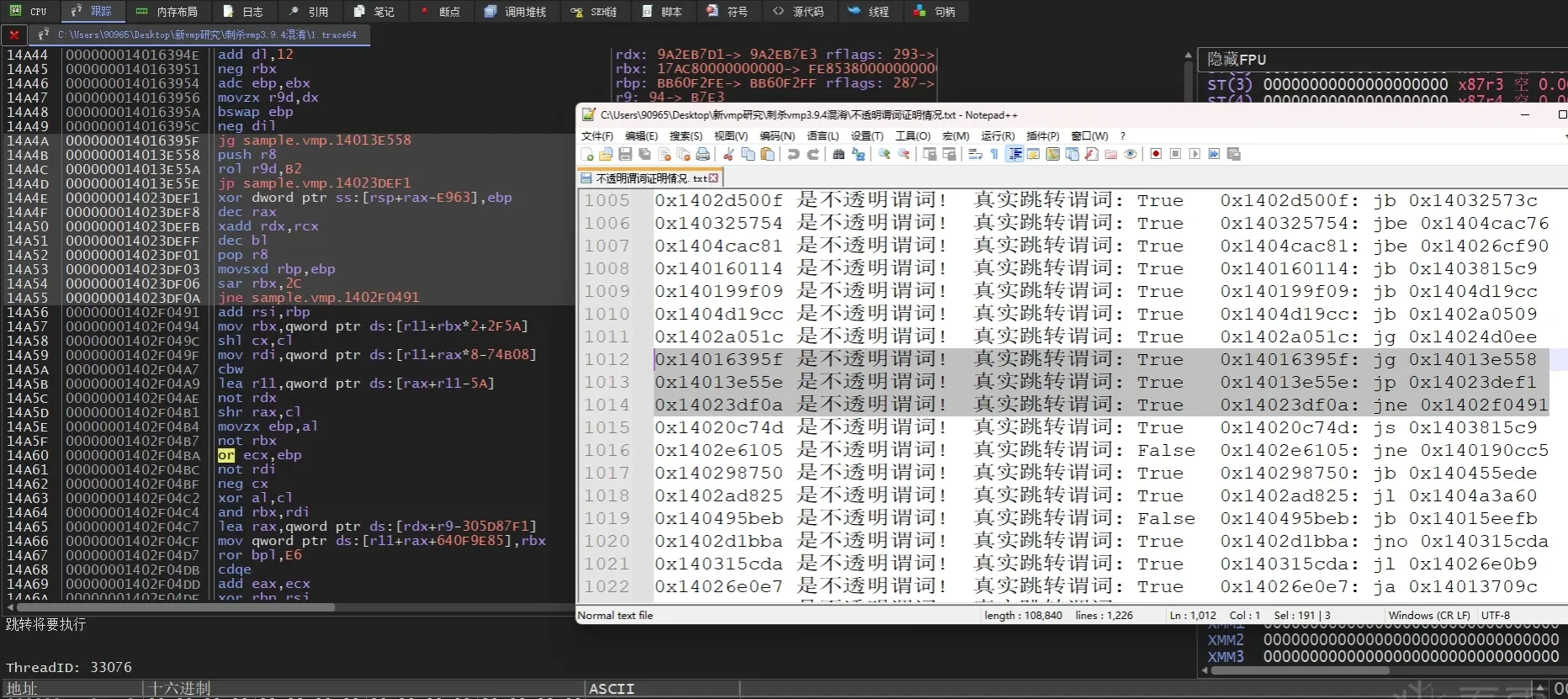
Task: Switch to the CPU tab in debugger
Action: point(29,11)
